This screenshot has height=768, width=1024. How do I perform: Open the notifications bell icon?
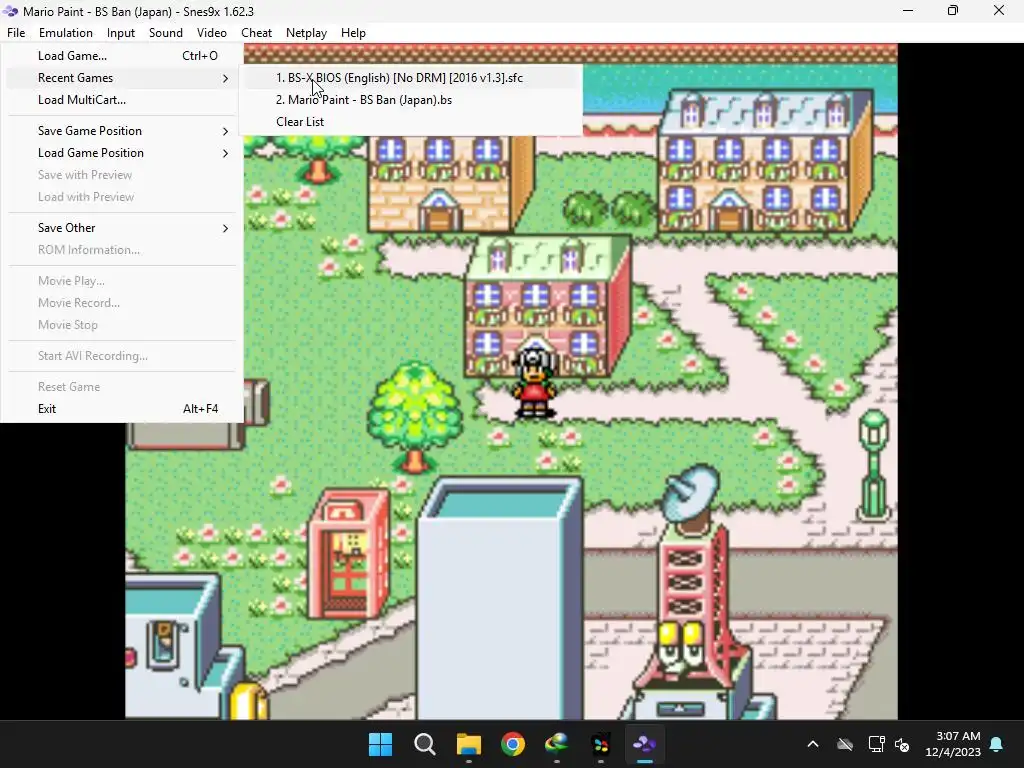tap(997, 744)
